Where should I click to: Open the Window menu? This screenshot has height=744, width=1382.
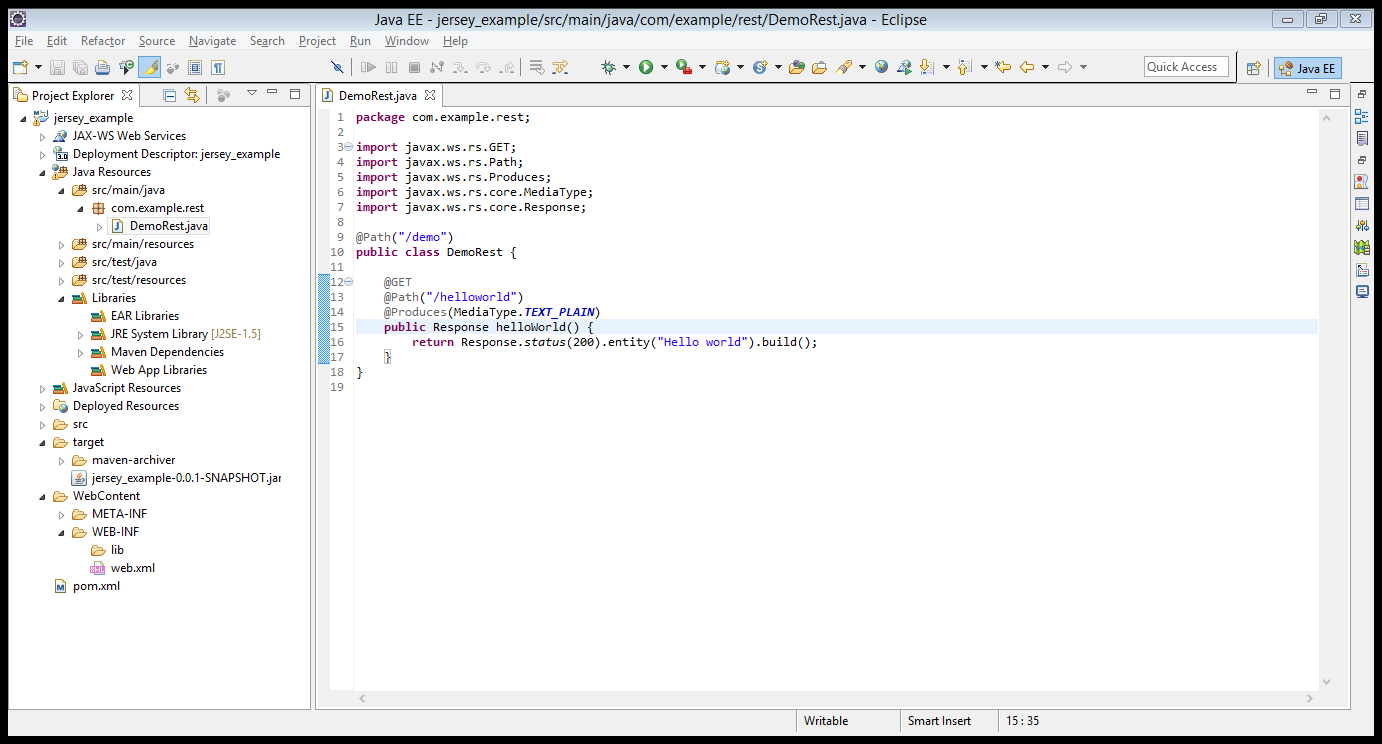407,41
